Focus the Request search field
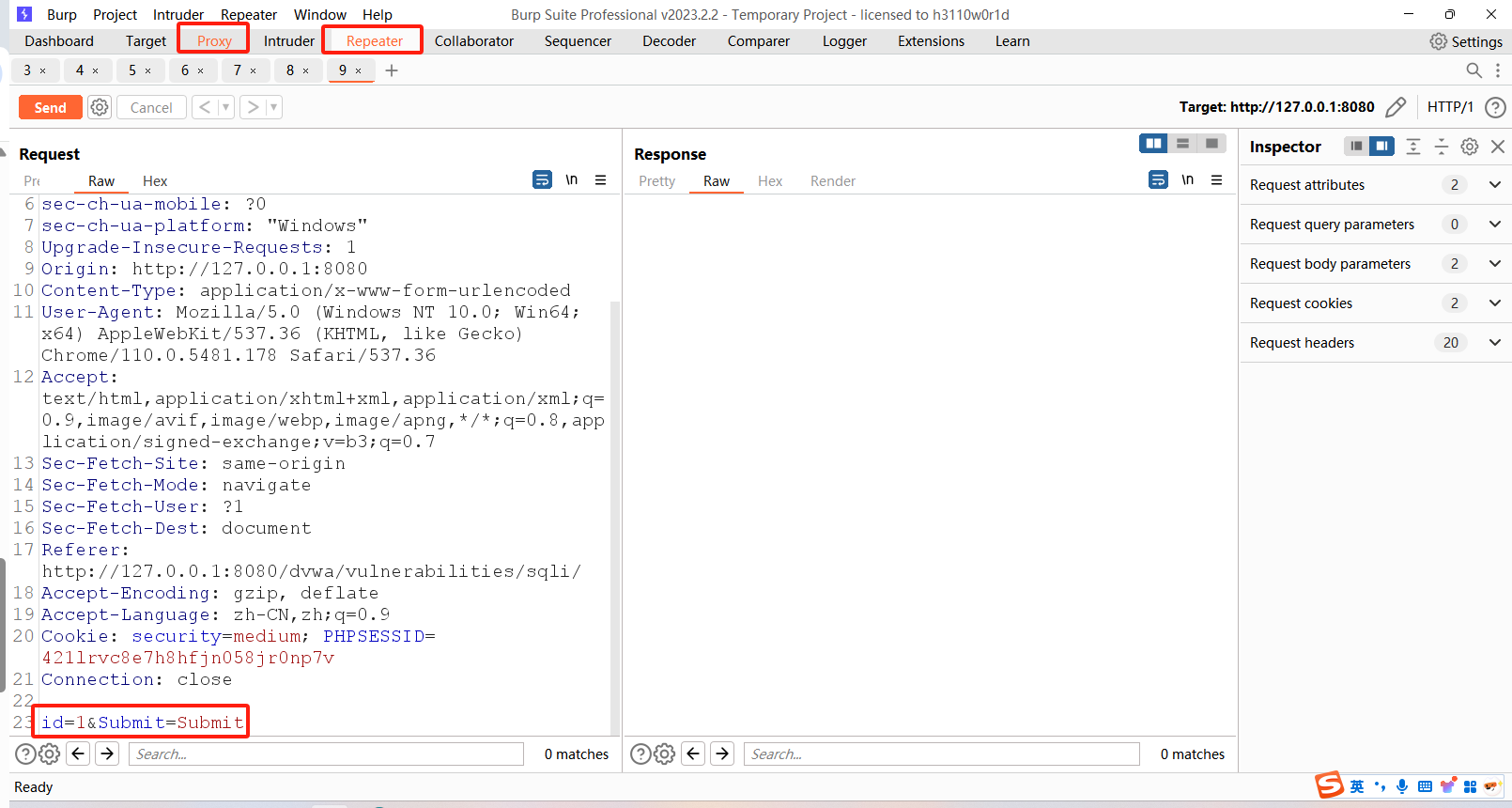 (x=326, y=754)
